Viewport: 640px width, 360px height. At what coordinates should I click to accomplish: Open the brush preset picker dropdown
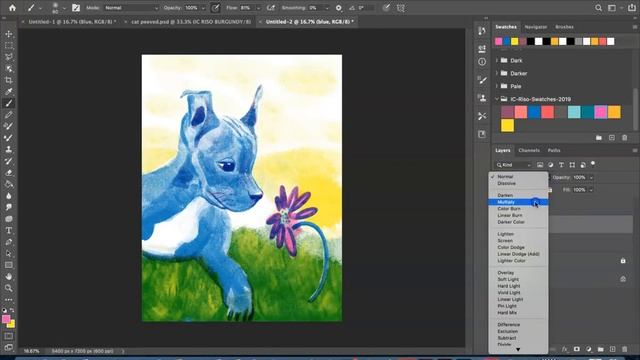coord(64,8)
